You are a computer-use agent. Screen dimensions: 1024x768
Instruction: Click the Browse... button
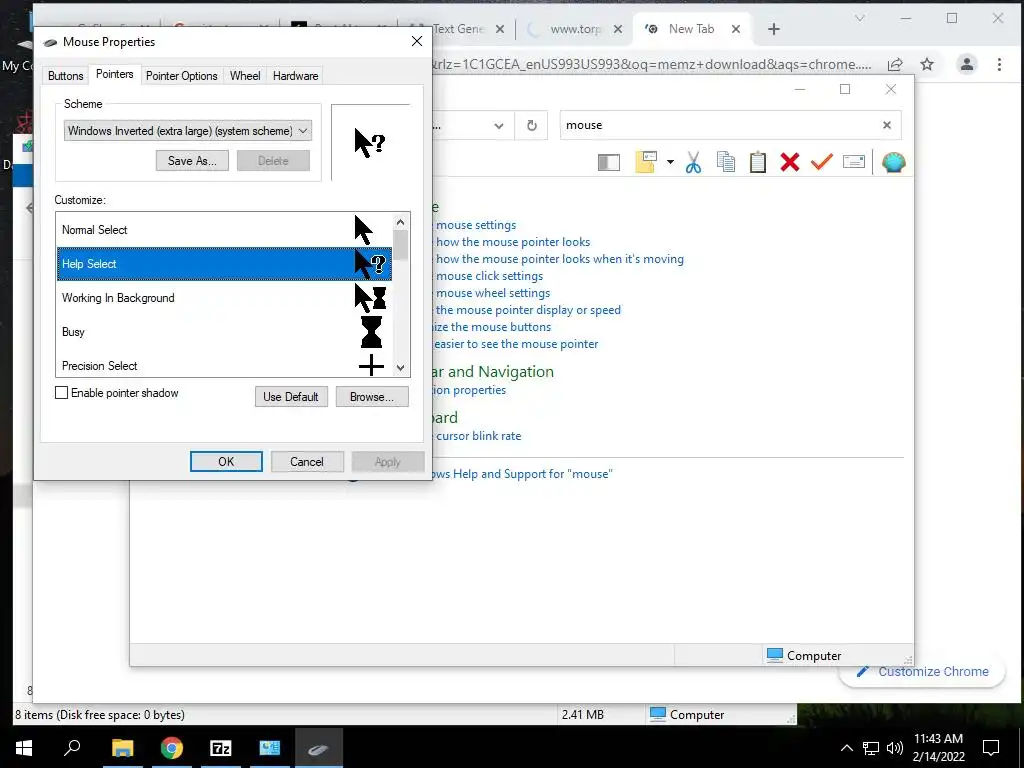click(x=372, y=396)
